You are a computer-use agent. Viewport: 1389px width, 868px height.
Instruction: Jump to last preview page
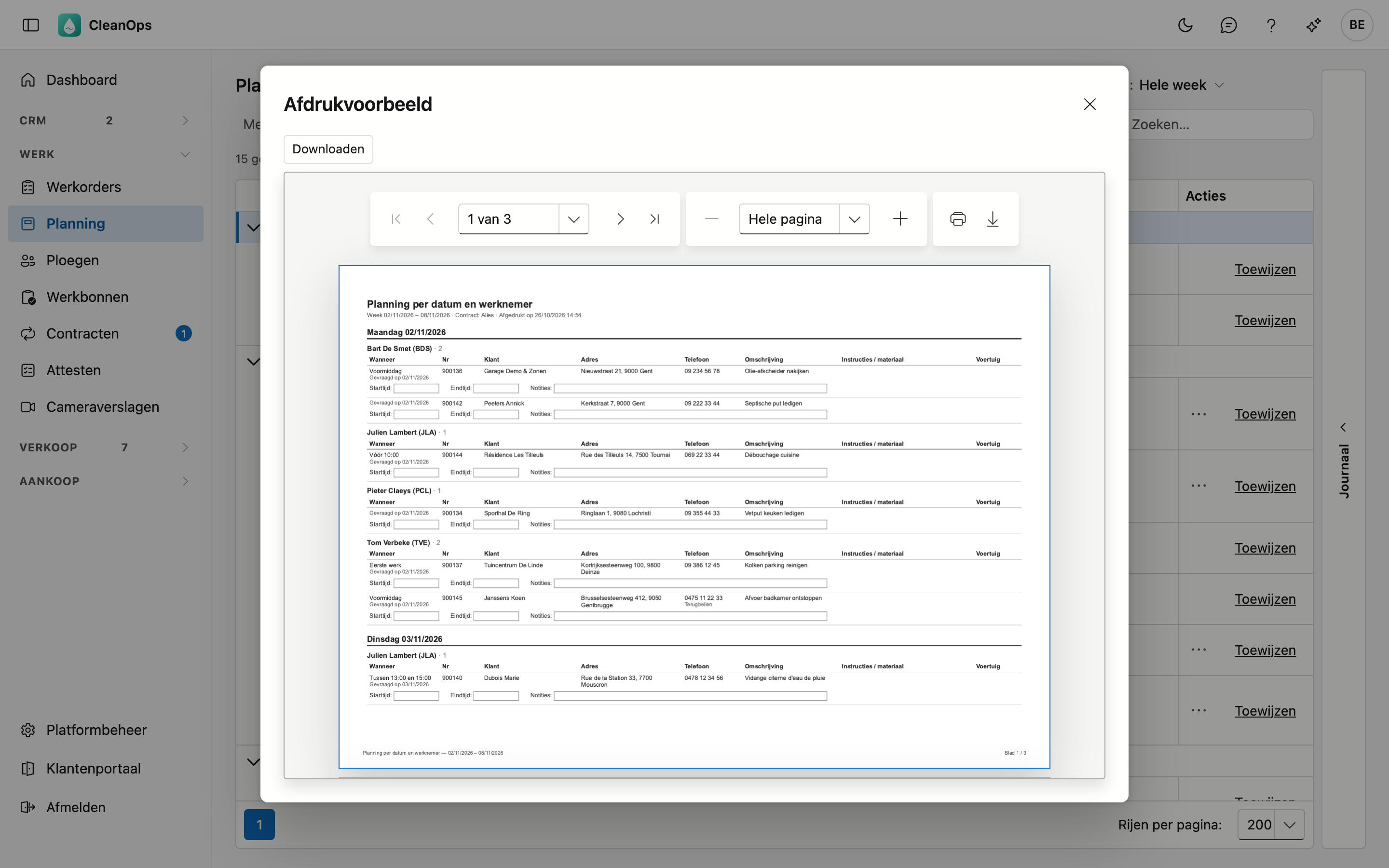tap(654, 219)
